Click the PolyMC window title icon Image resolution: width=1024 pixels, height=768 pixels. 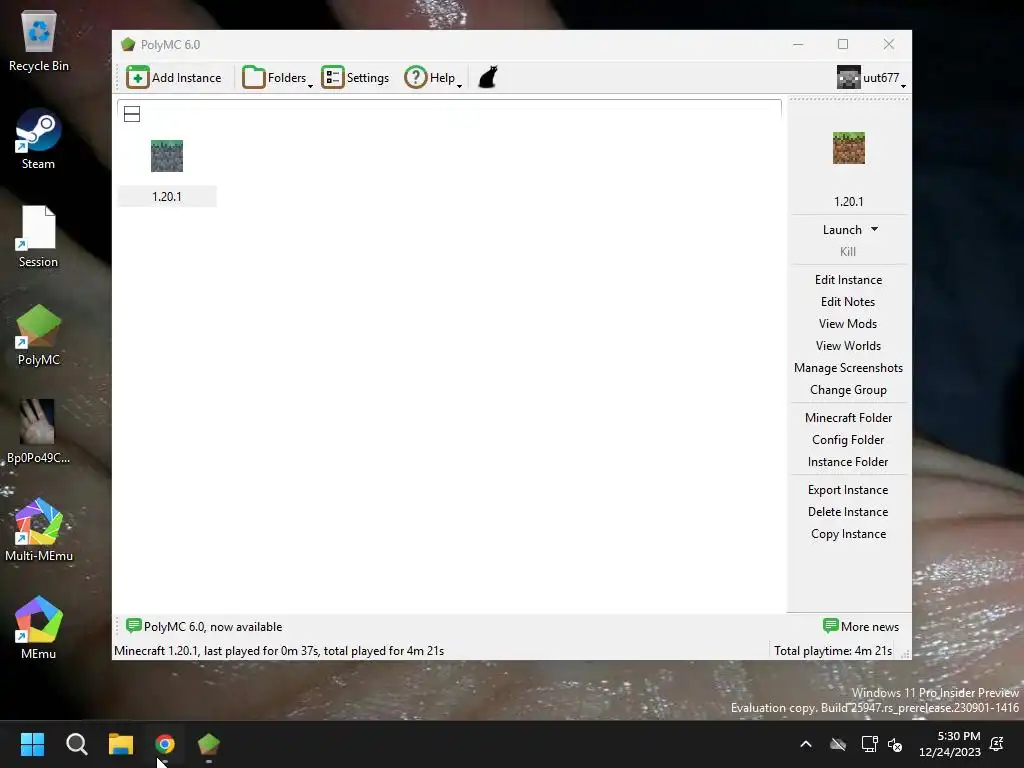(x=128, y=44)
